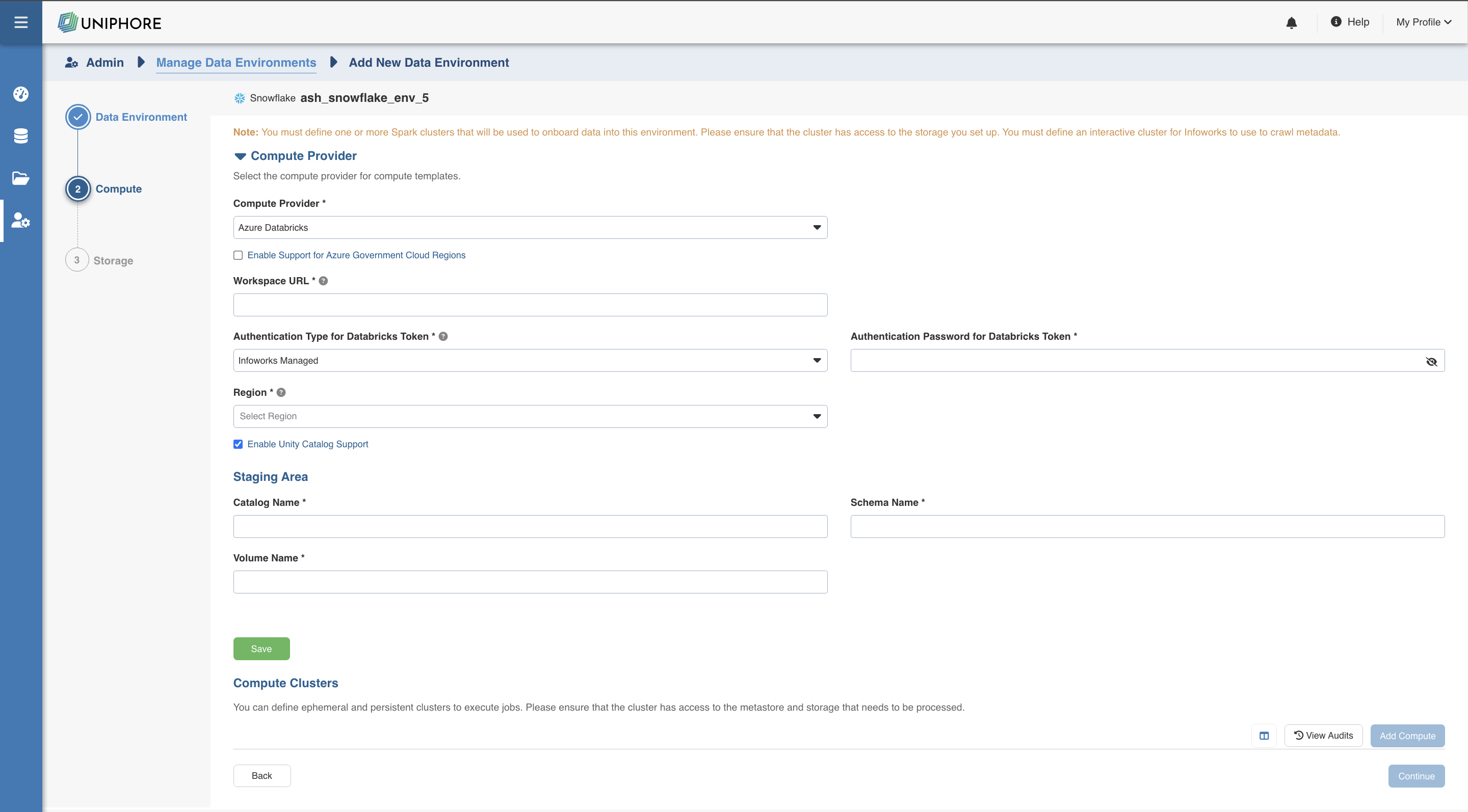The height and width of the screenshot is (812, 1468).
Task: Click the Catalog Name input field
Action: (530, 527)
